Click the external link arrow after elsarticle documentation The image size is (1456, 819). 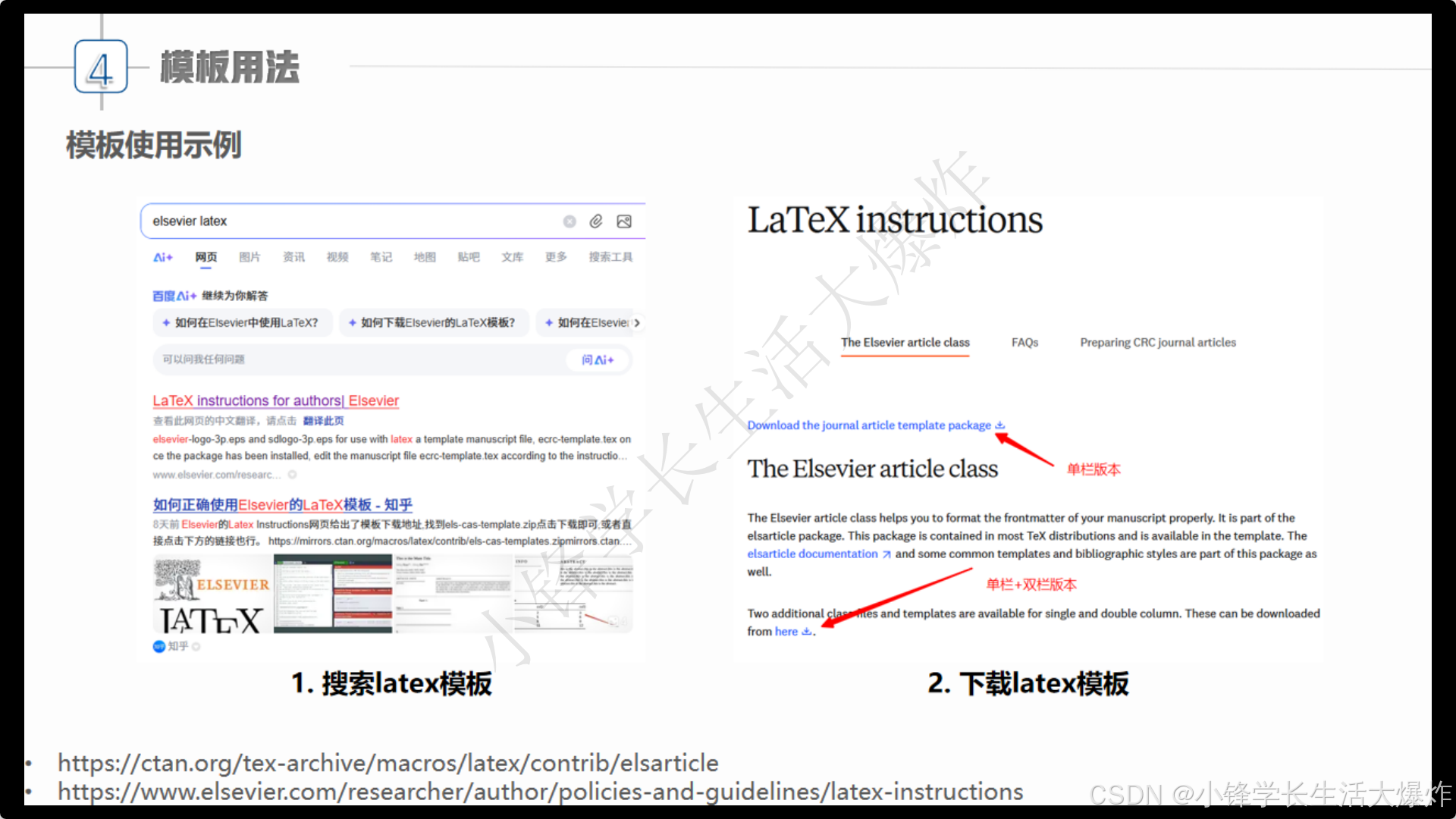886,554
